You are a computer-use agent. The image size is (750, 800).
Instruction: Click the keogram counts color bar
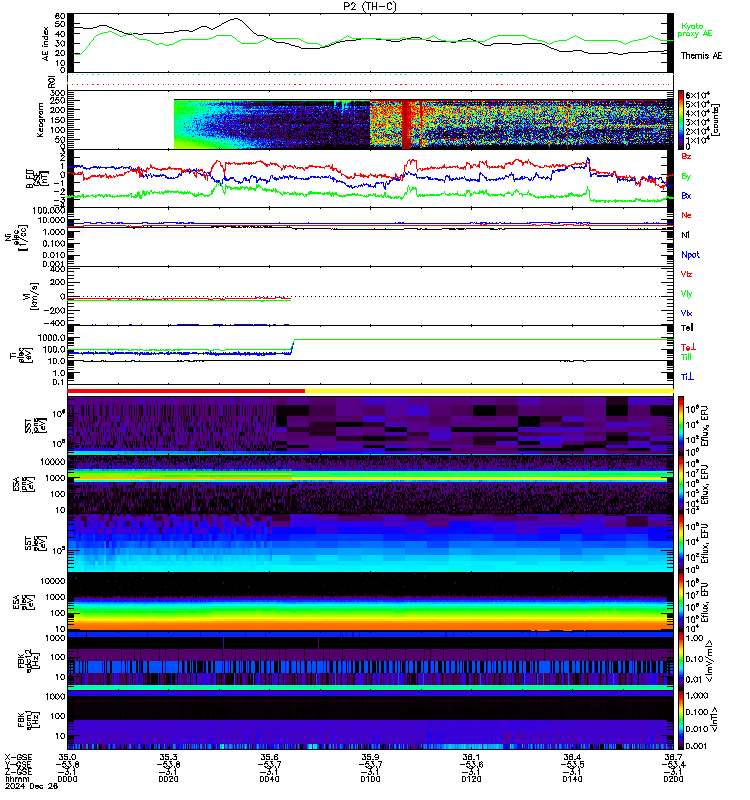pos(681,120)
